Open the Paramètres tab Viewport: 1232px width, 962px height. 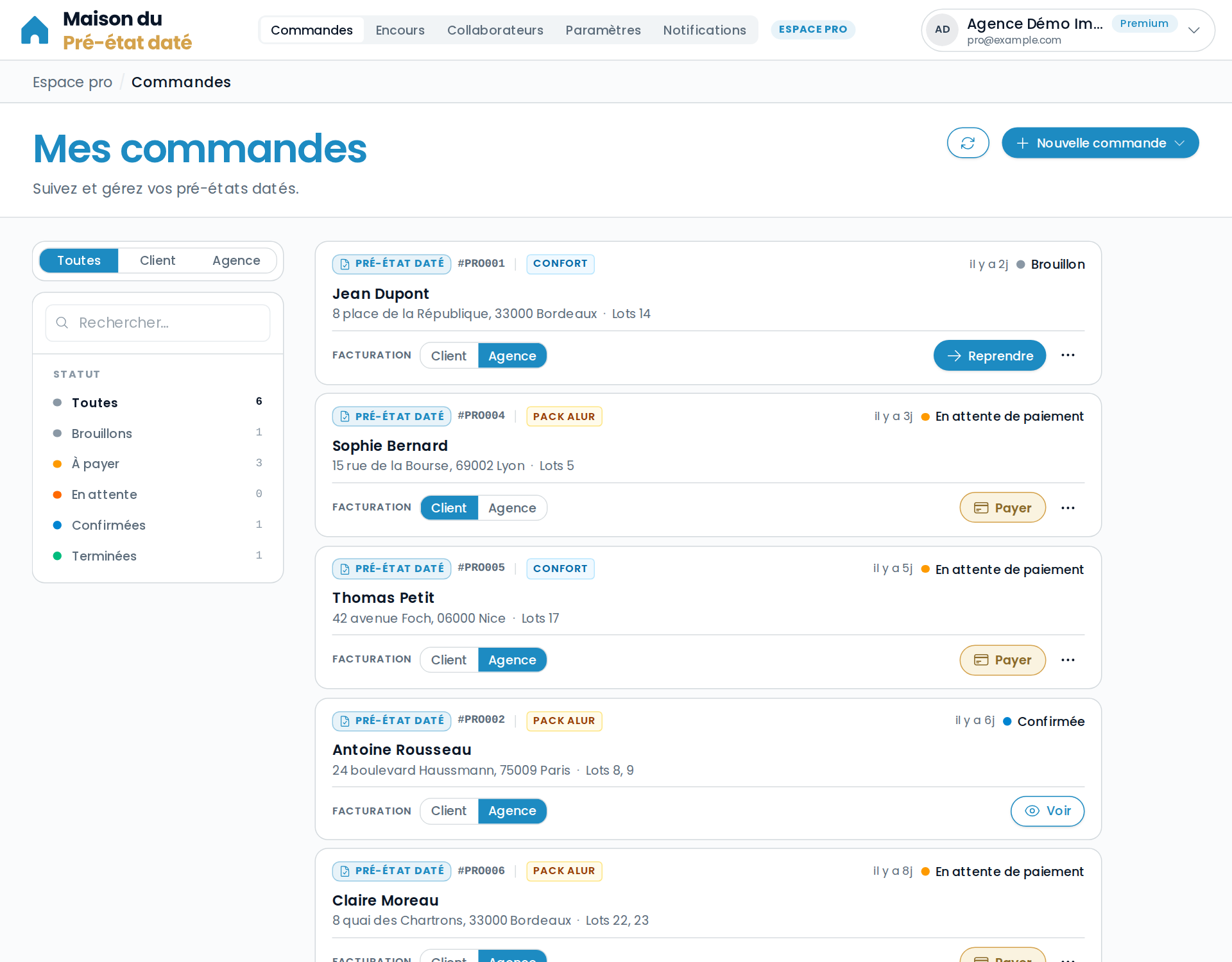[603, 30]
